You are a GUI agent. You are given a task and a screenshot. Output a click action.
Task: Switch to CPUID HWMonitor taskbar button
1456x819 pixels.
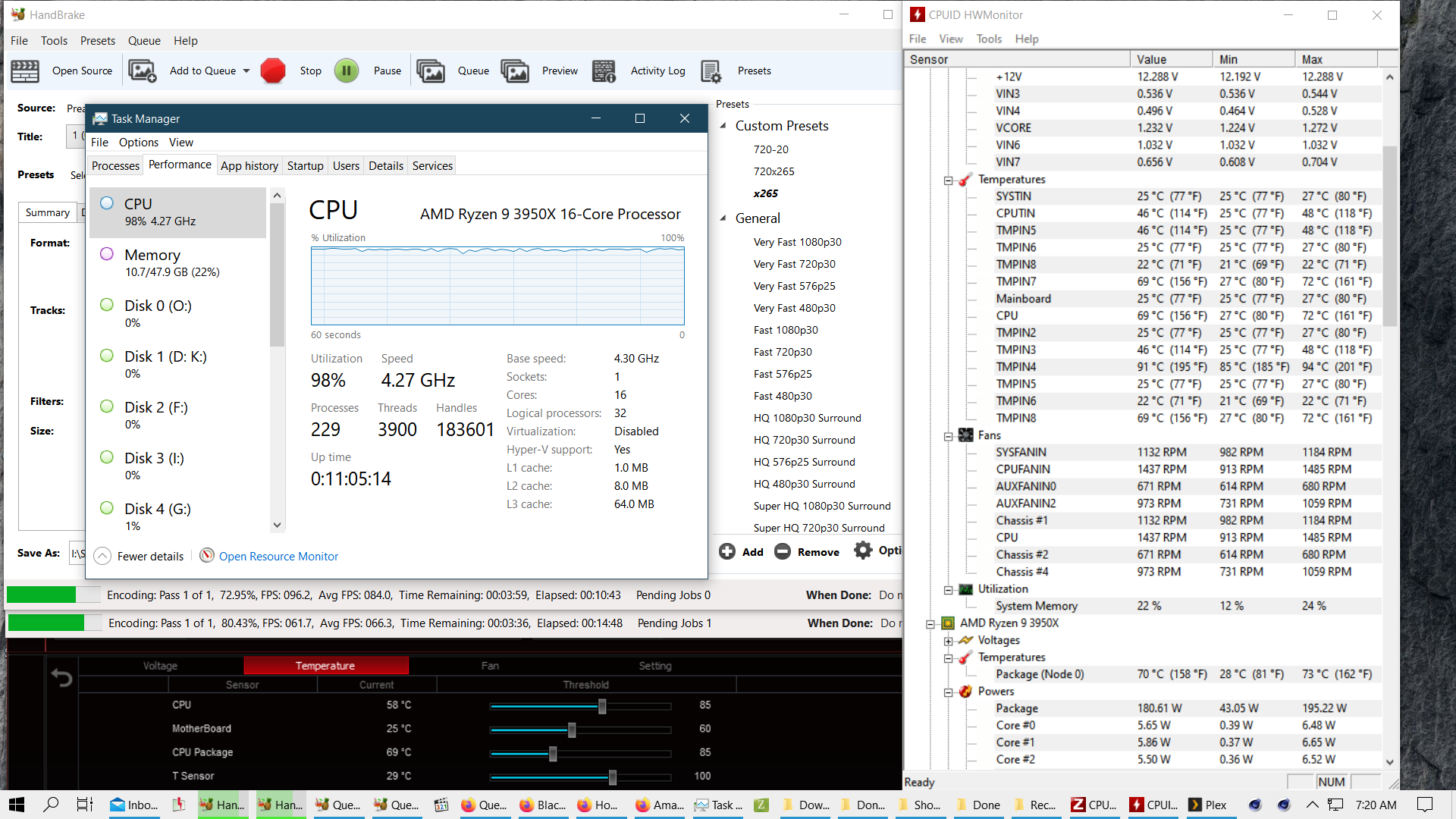1153,805
